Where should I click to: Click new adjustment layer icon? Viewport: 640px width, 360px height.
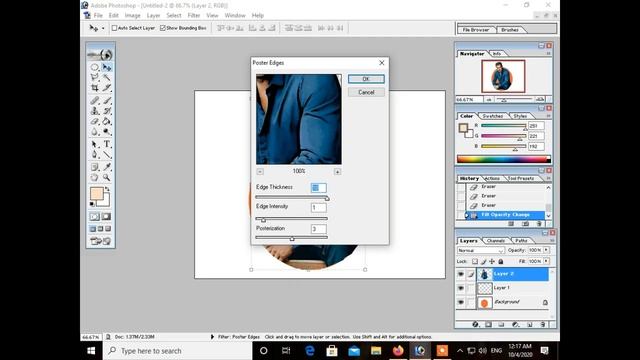pyautogui.click(x=516, y=324)
